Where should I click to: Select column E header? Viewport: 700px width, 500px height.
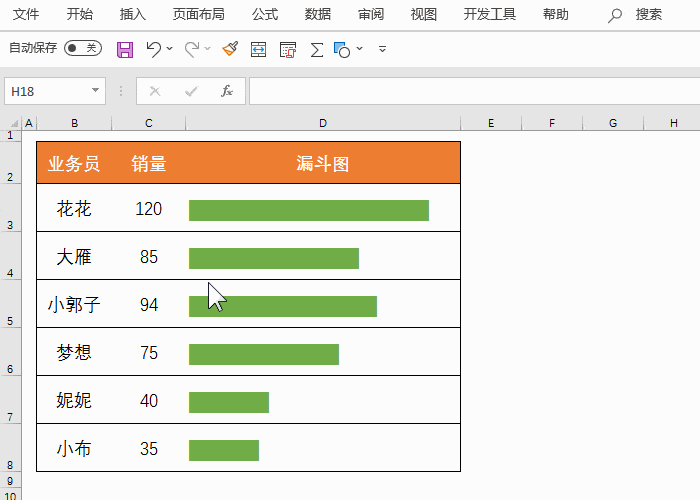click(x=491, y=123)
